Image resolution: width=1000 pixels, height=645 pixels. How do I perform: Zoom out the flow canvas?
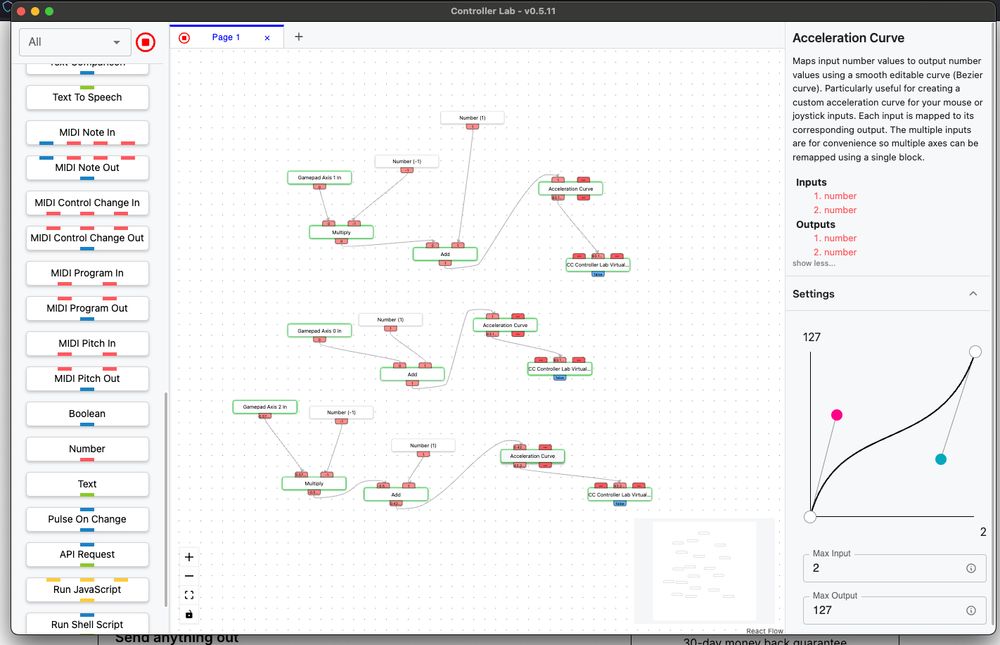(x=189, y=576)
